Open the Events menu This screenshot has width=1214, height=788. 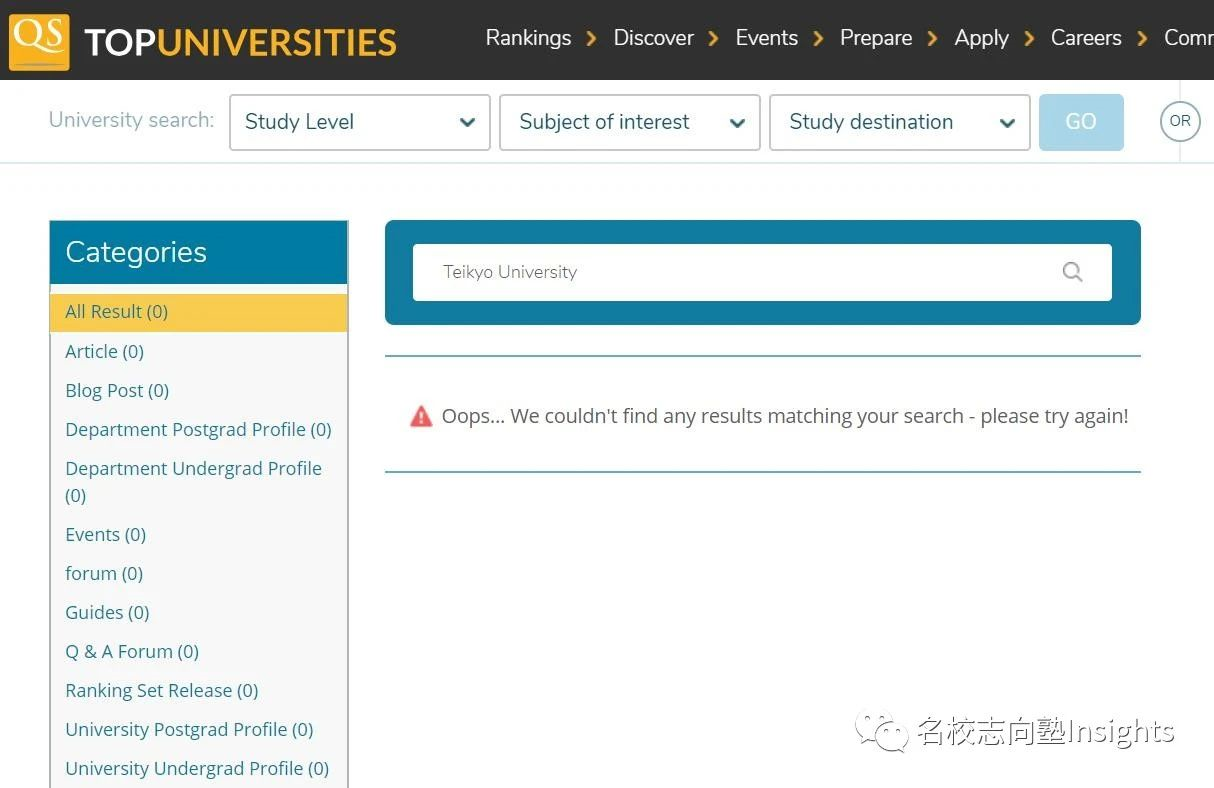[766, 38]
